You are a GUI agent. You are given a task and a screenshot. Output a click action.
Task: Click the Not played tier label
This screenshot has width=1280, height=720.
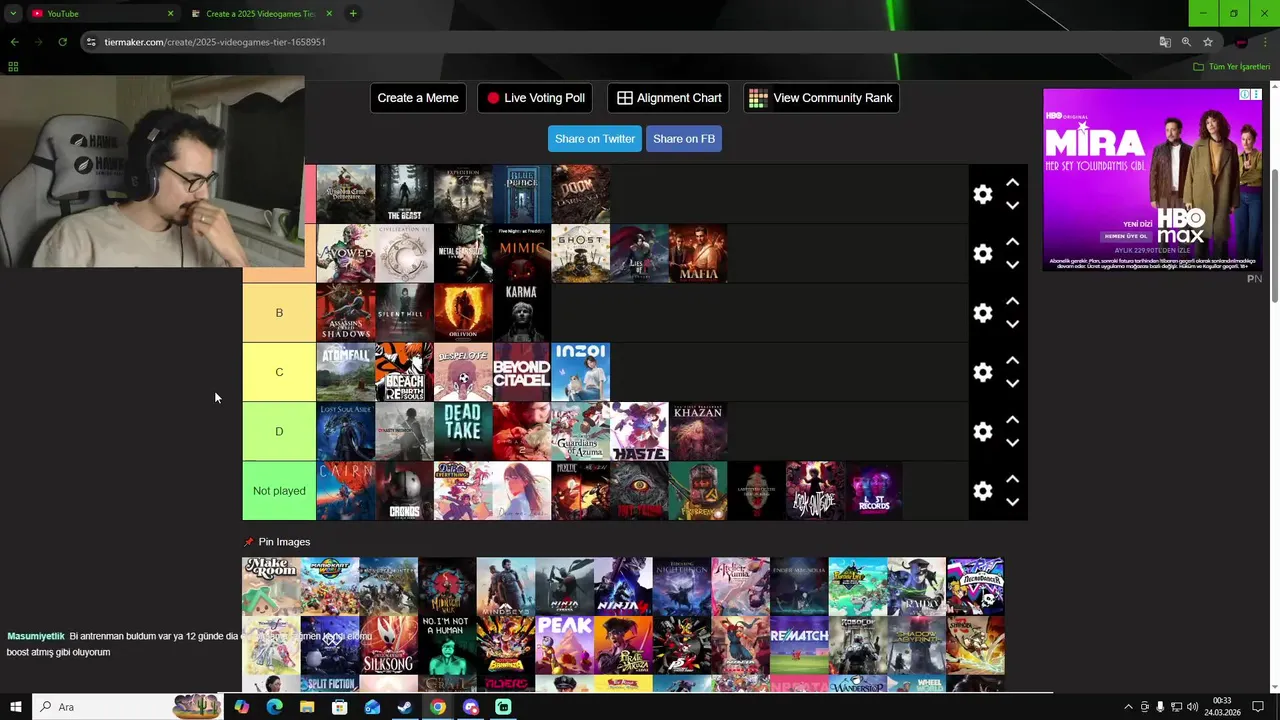tap(279, 491)
